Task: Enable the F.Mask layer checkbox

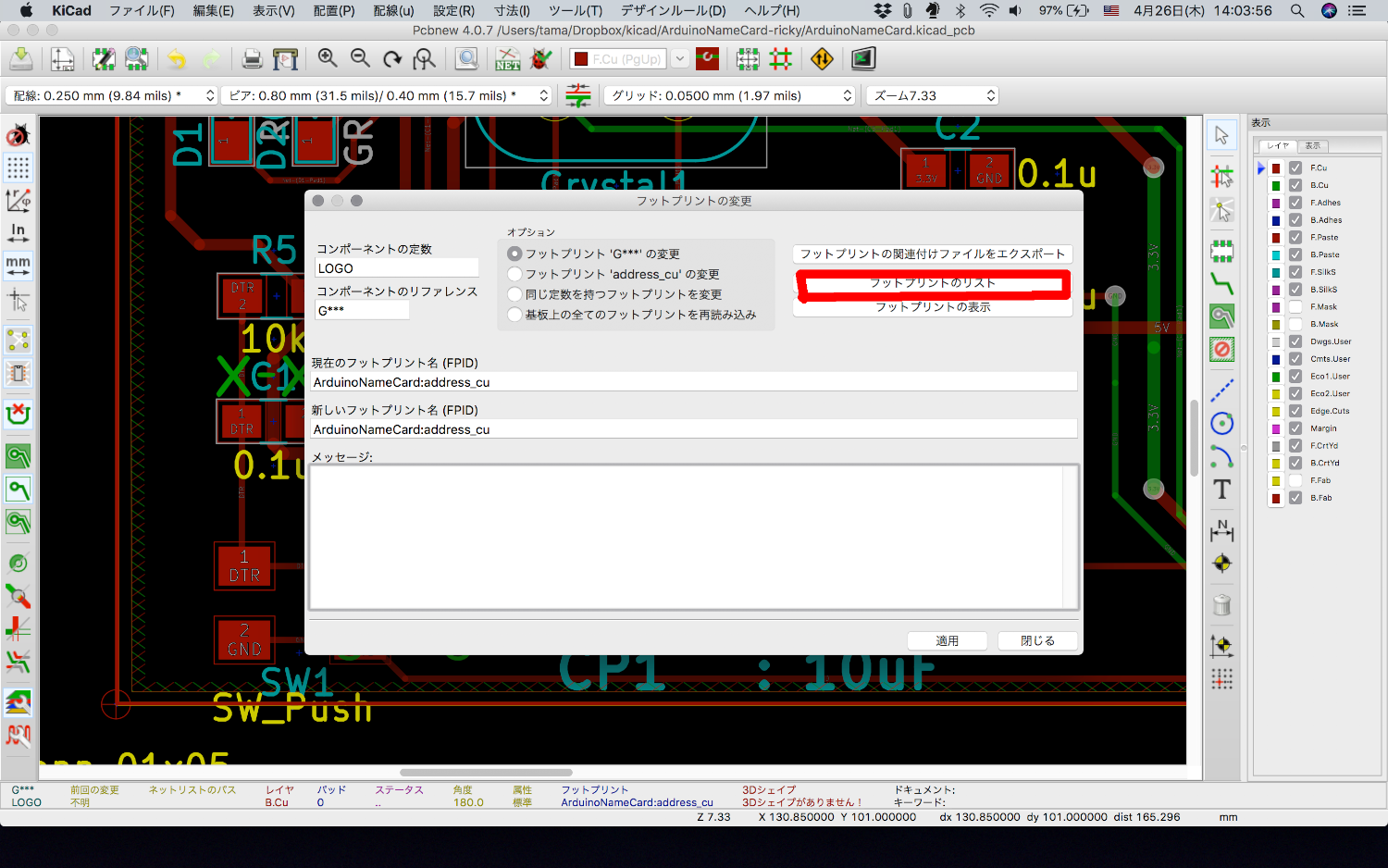Action: 1295,307
